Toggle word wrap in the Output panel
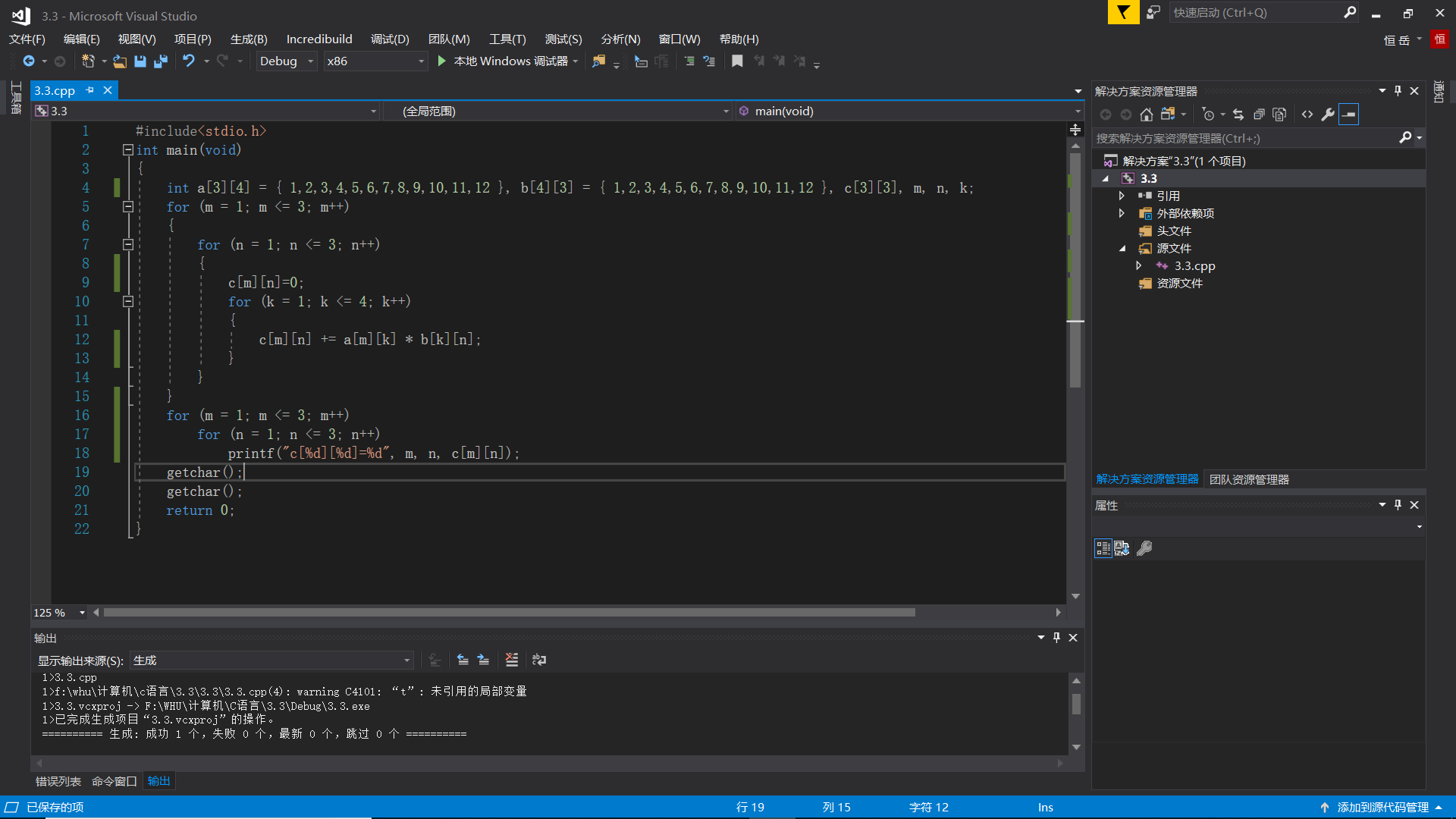This screenshot has height=819, width=1456. tap(539, 660)
